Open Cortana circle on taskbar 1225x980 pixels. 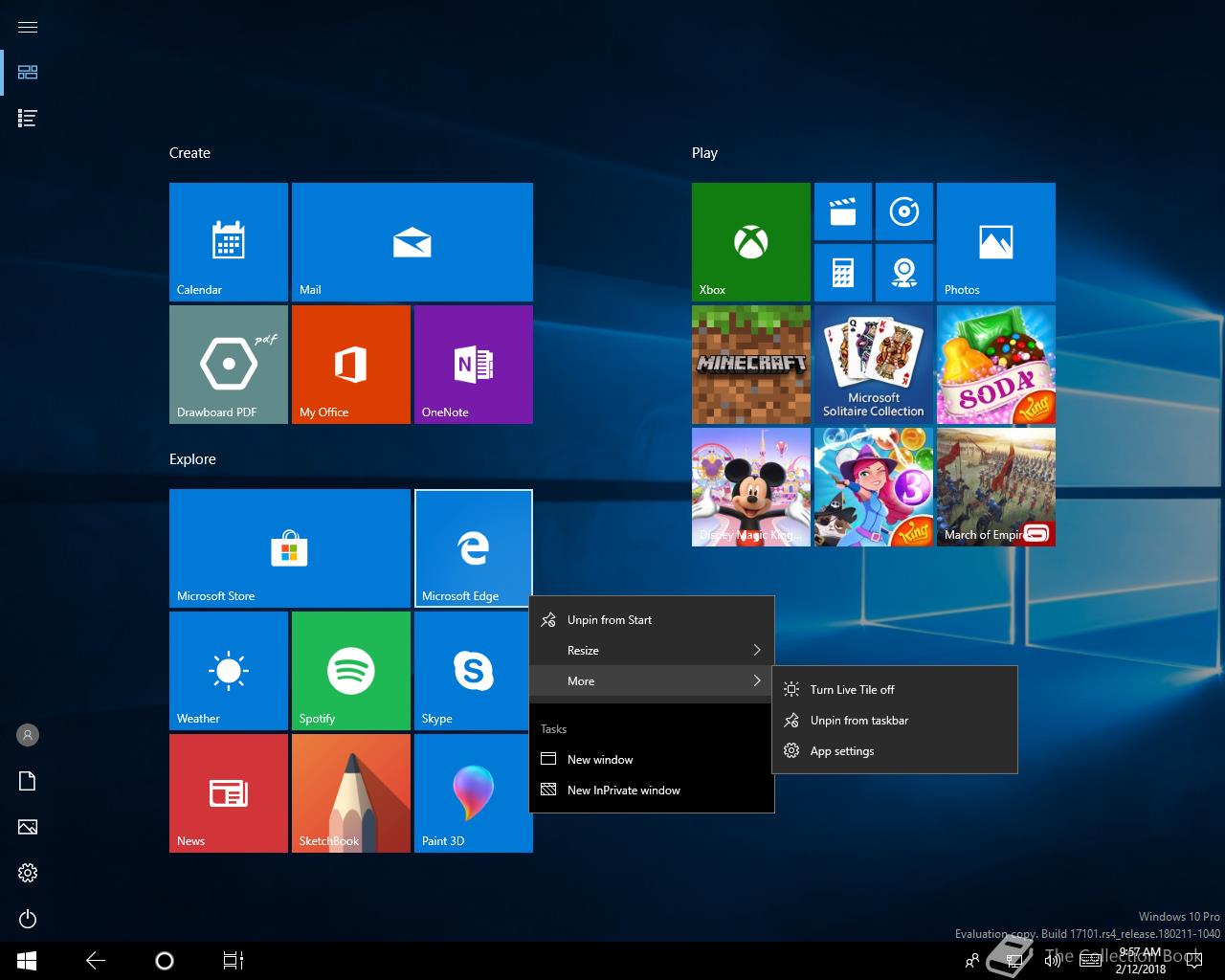click(165, 961)
